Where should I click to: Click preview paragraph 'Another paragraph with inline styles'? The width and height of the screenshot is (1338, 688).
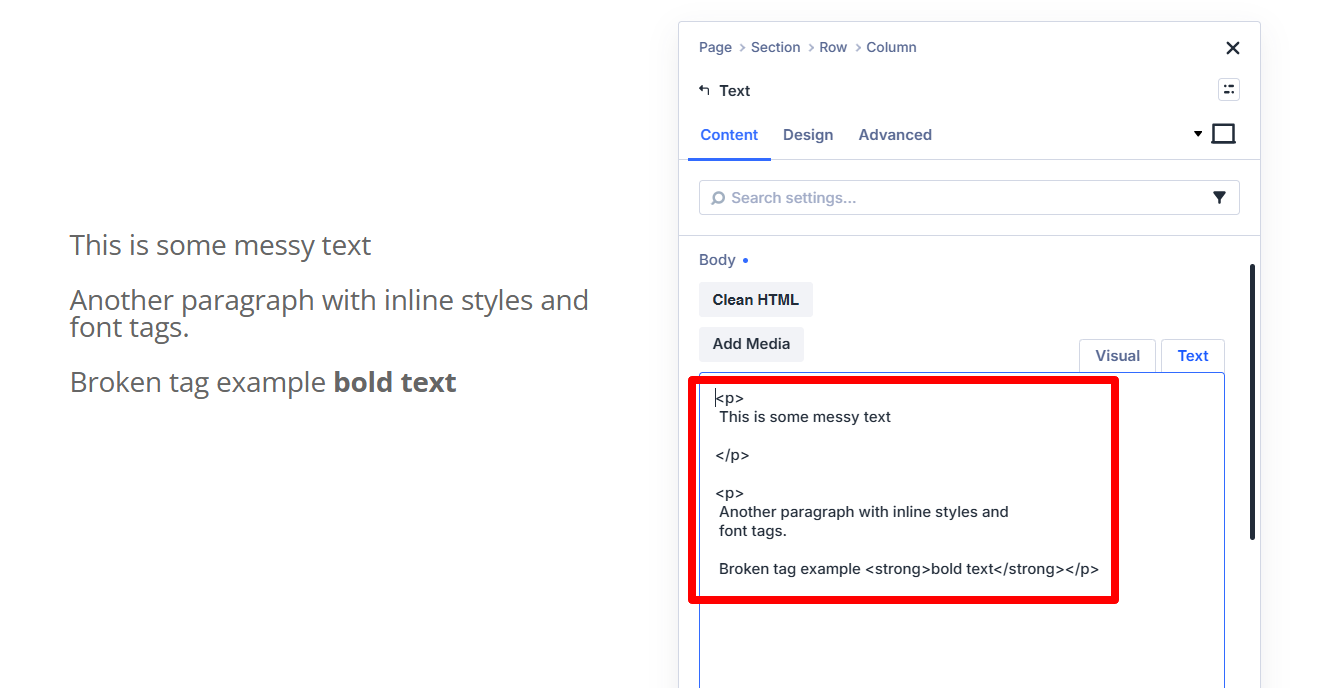[x=329, y=313]
